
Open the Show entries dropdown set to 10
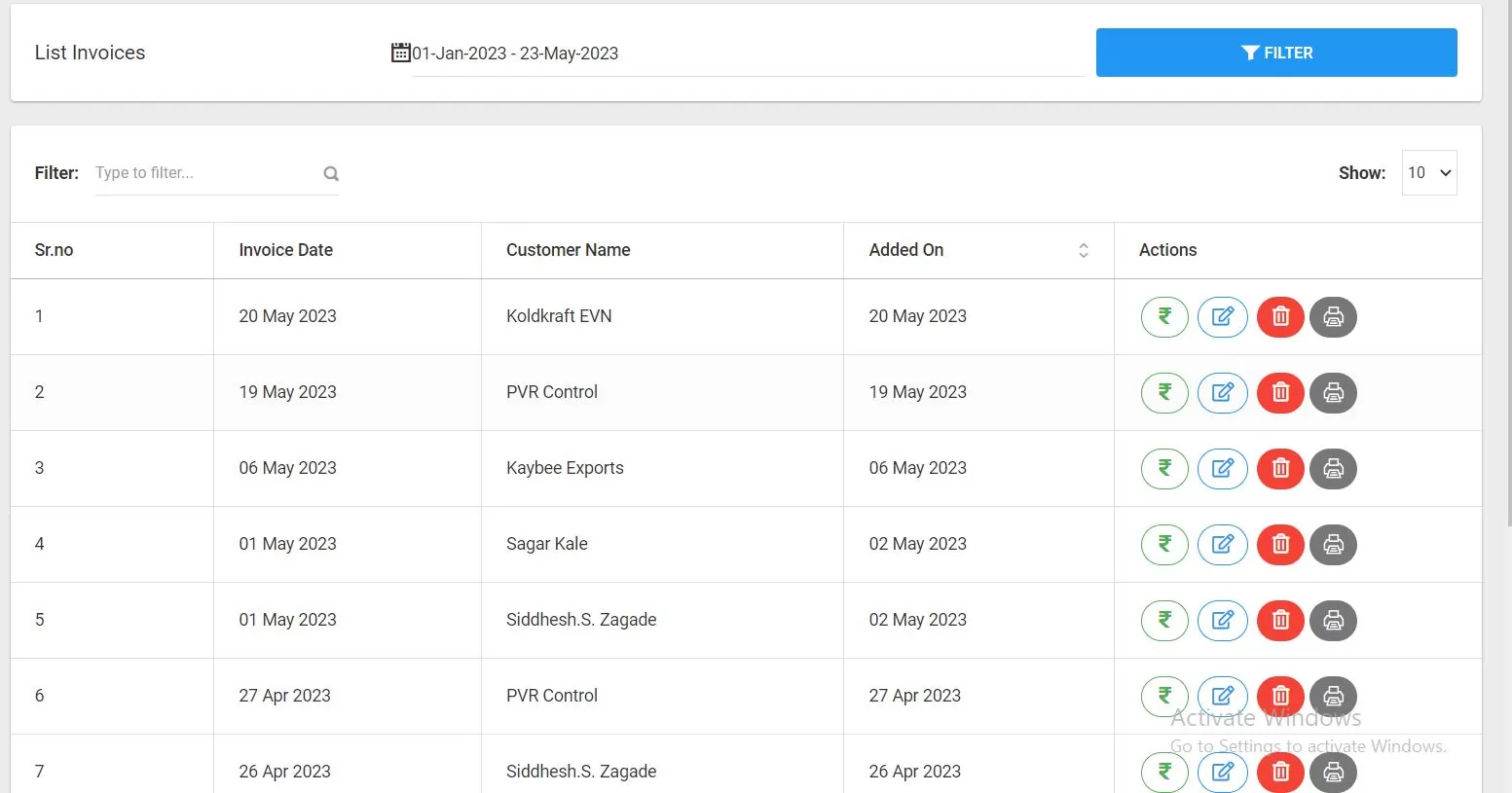coord(1429,172)
